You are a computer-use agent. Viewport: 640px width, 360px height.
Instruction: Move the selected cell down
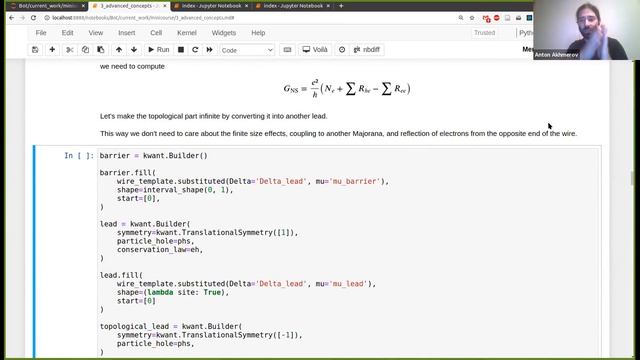[134, 50]
